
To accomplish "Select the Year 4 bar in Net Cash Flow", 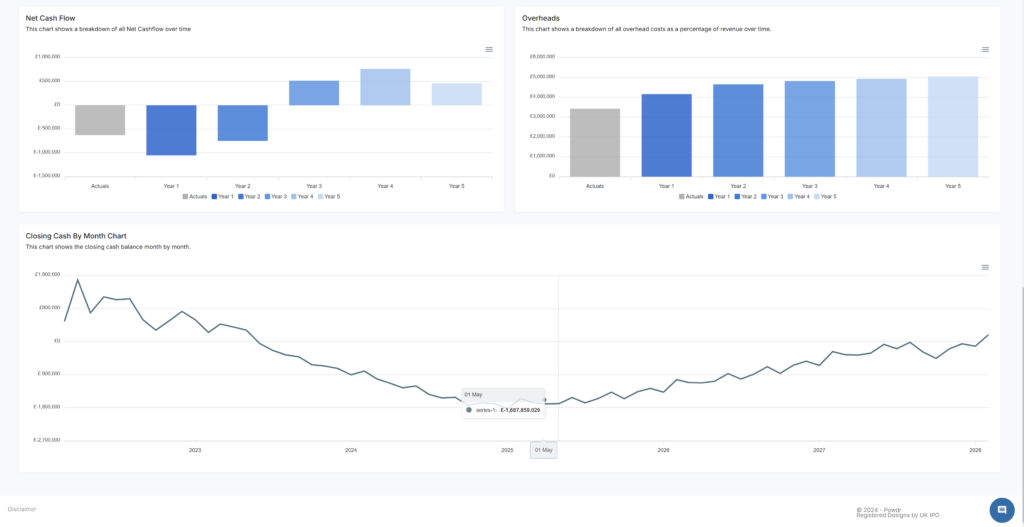I will pos(385,87).
